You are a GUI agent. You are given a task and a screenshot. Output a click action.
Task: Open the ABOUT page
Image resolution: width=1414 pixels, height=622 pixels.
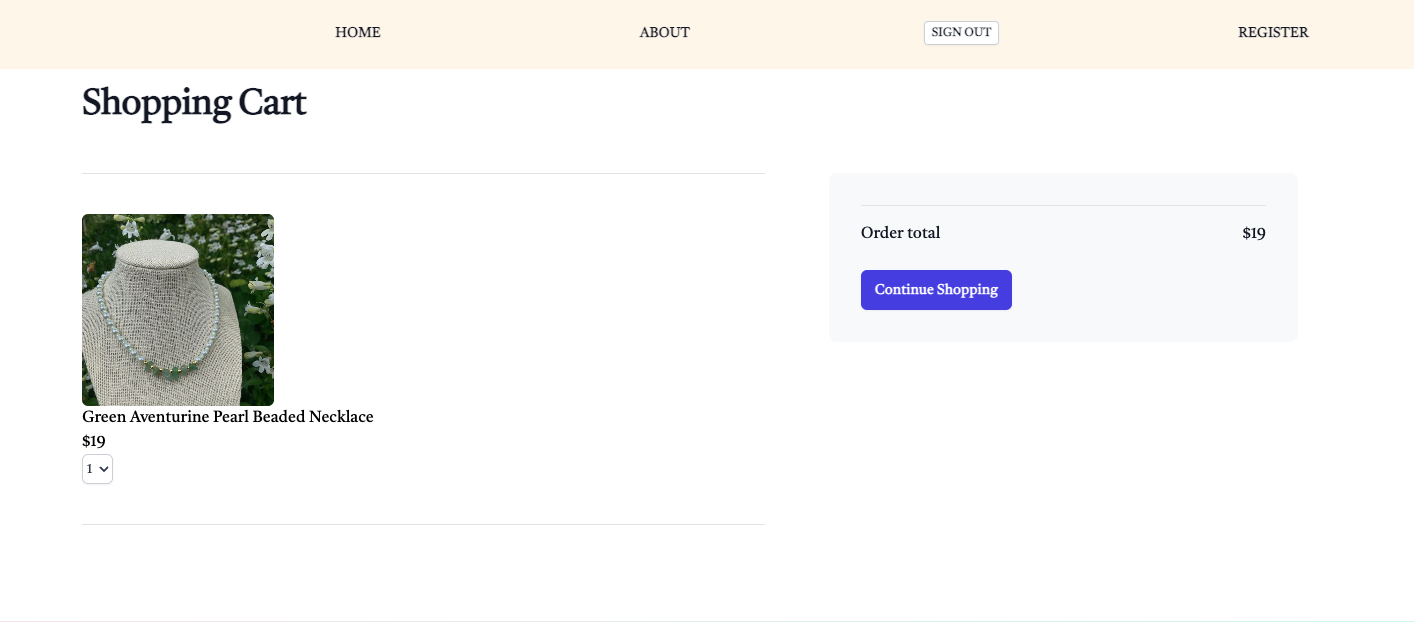click(x=664, y=32)
